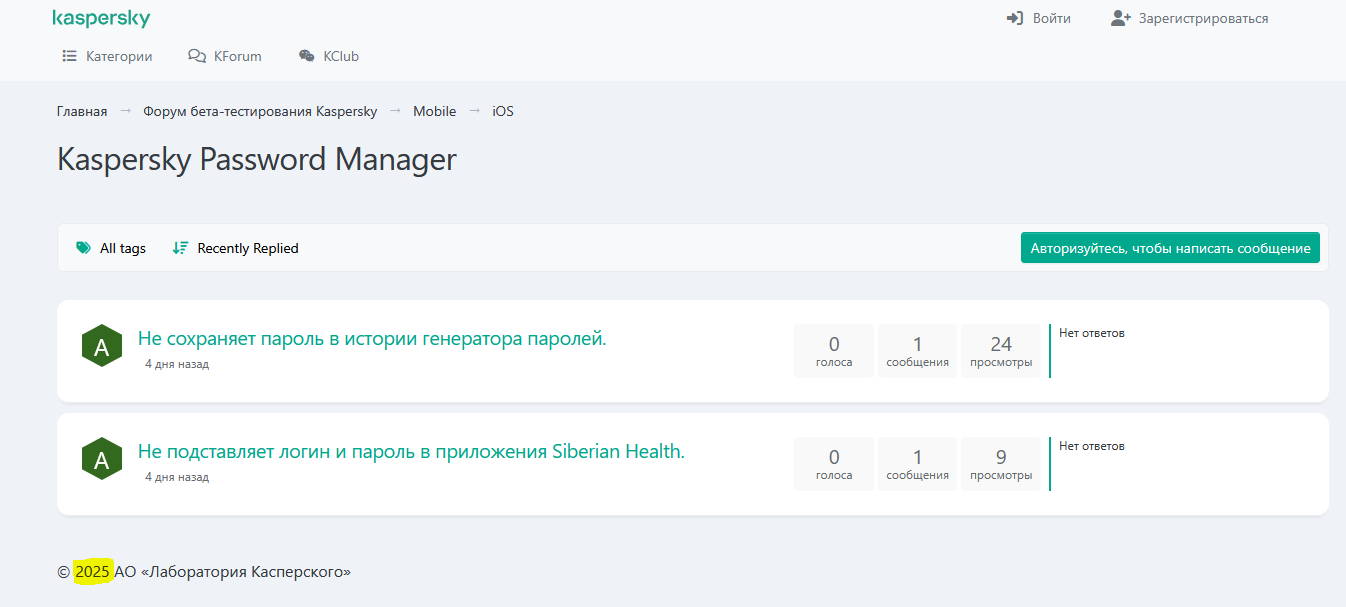The image size is (1346, 607).
Task: Click 'Нет ответов' of Siberian Health topic
Action: pyautogui.click(x=1092, y=446)
